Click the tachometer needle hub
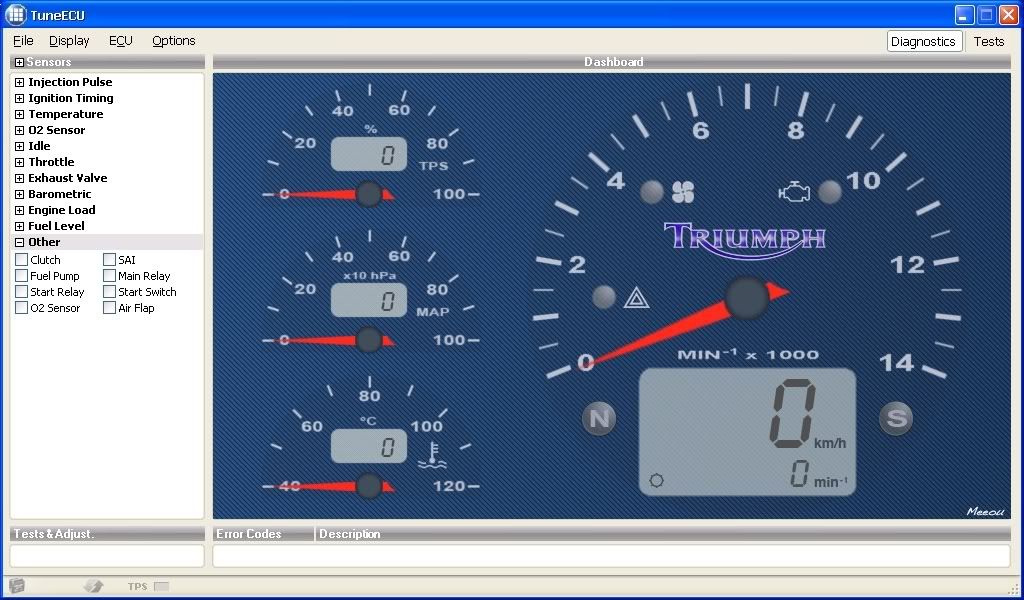Screen dimensions: 1024x600 pos(747,298)
